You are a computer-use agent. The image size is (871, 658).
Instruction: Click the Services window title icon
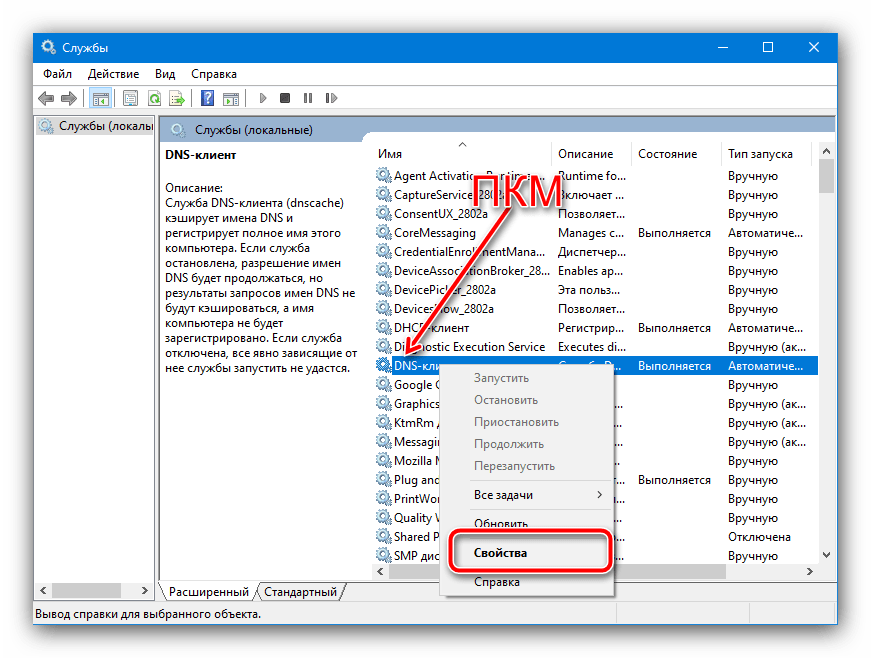48,47
